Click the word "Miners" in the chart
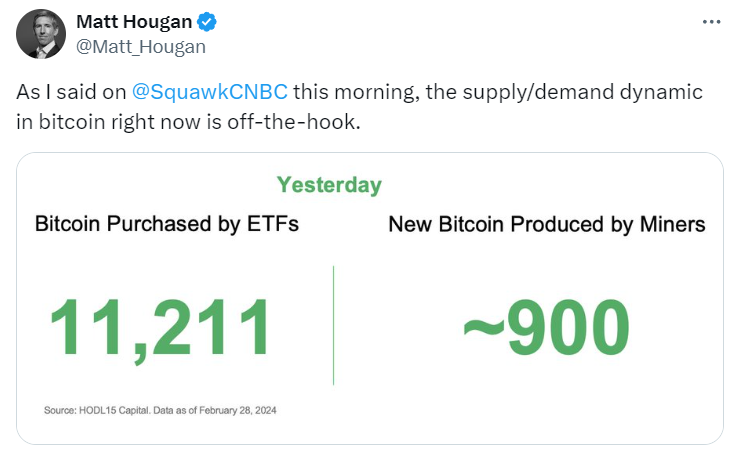Image resolution: width=734 pixels, height=450 pixels. point(674,224)
